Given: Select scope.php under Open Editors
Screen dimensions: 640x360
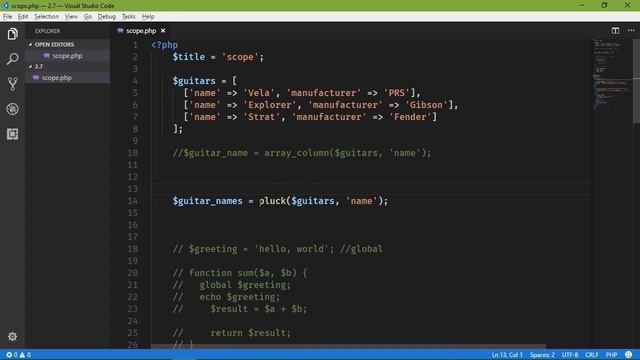Looking at the screenshot, I should coord(68,56).
